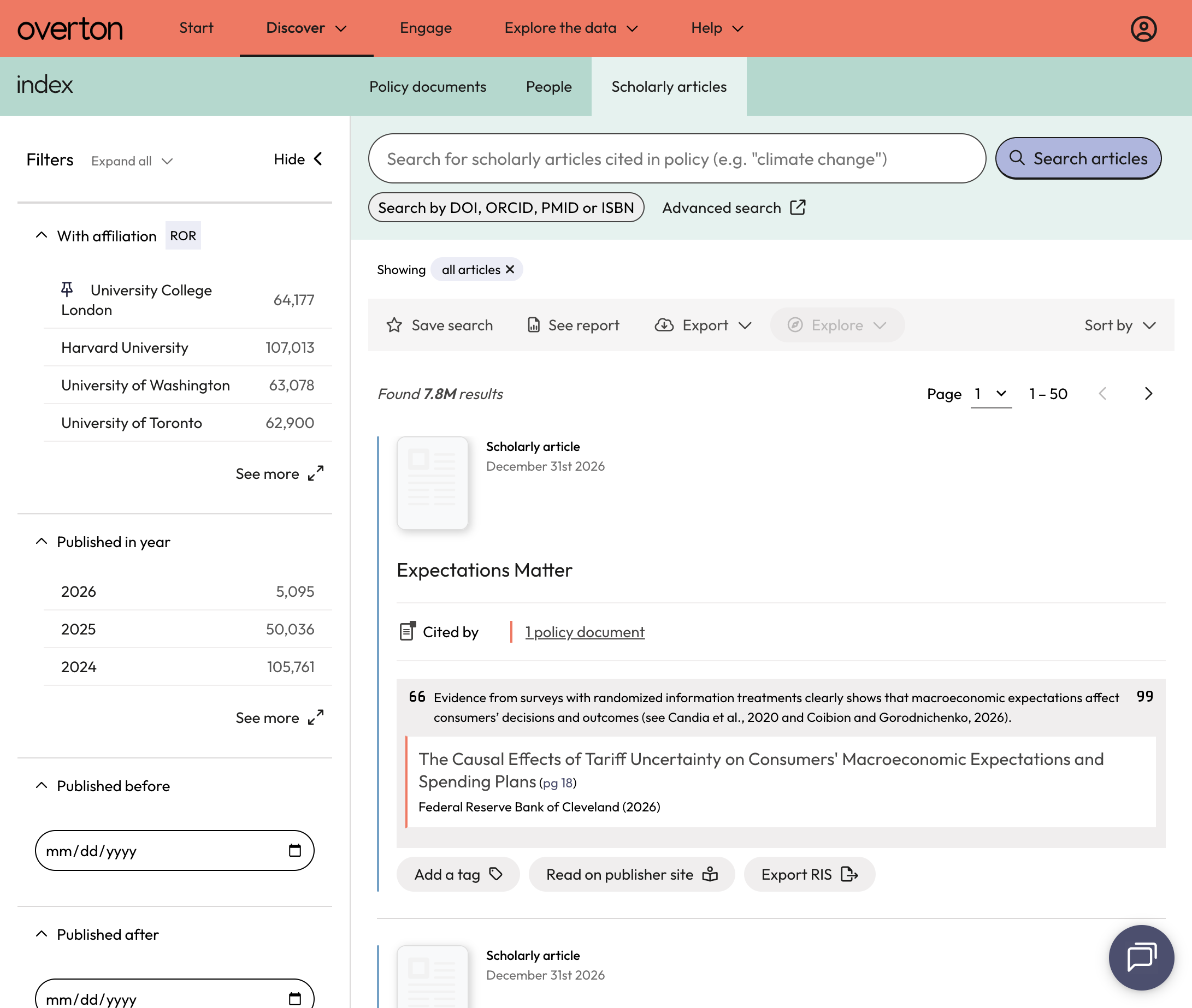1192x1008 pixels.
Task: Click the Explore compass icon
Action: click(x=795, y=325)
